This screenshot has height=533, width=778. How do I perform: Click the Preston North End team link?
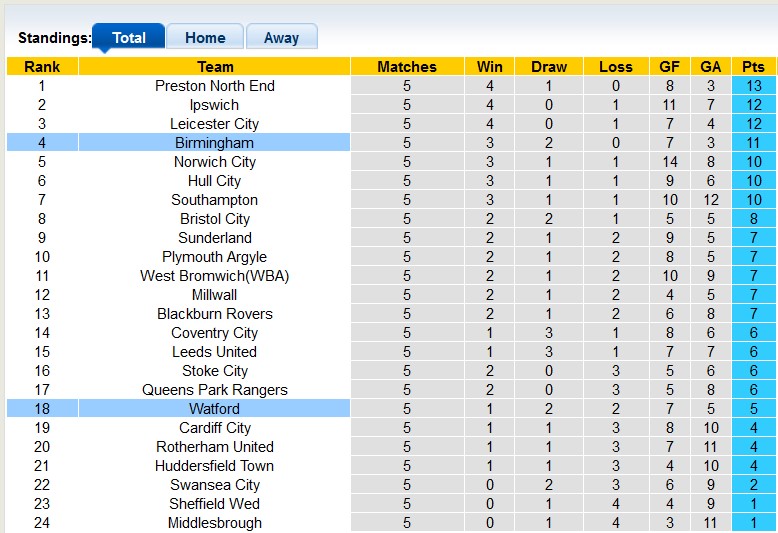[214, 86]
